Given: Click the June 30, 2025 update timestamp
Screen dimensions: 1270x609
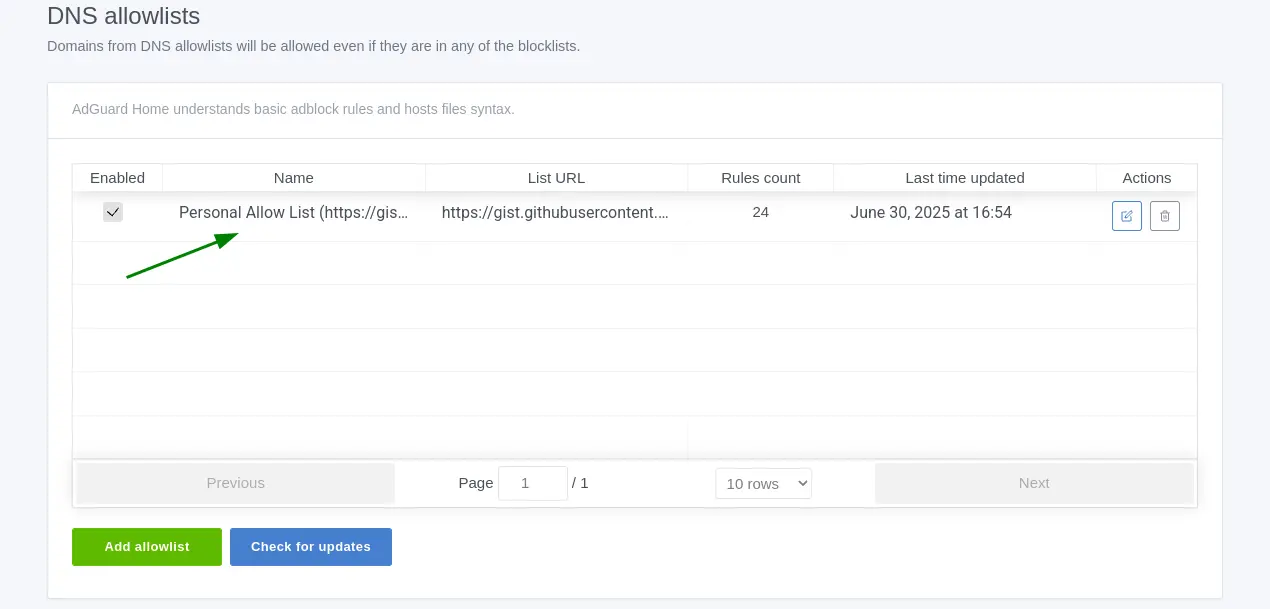Looking at the screenshot, I should pyautogui.click(x=931, y=212).
